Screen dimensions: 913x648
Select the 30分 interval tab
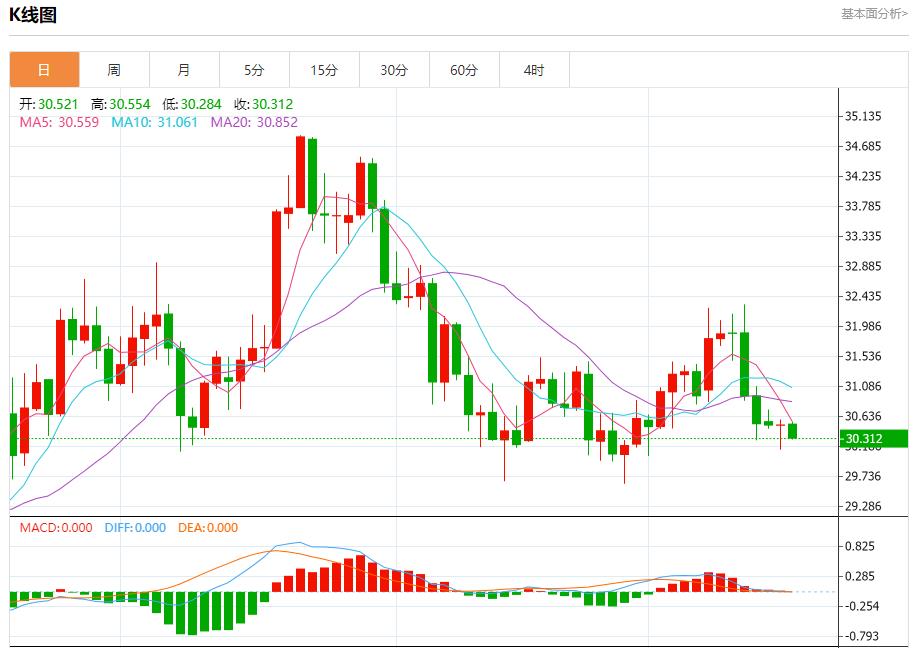tap(394, 70)
